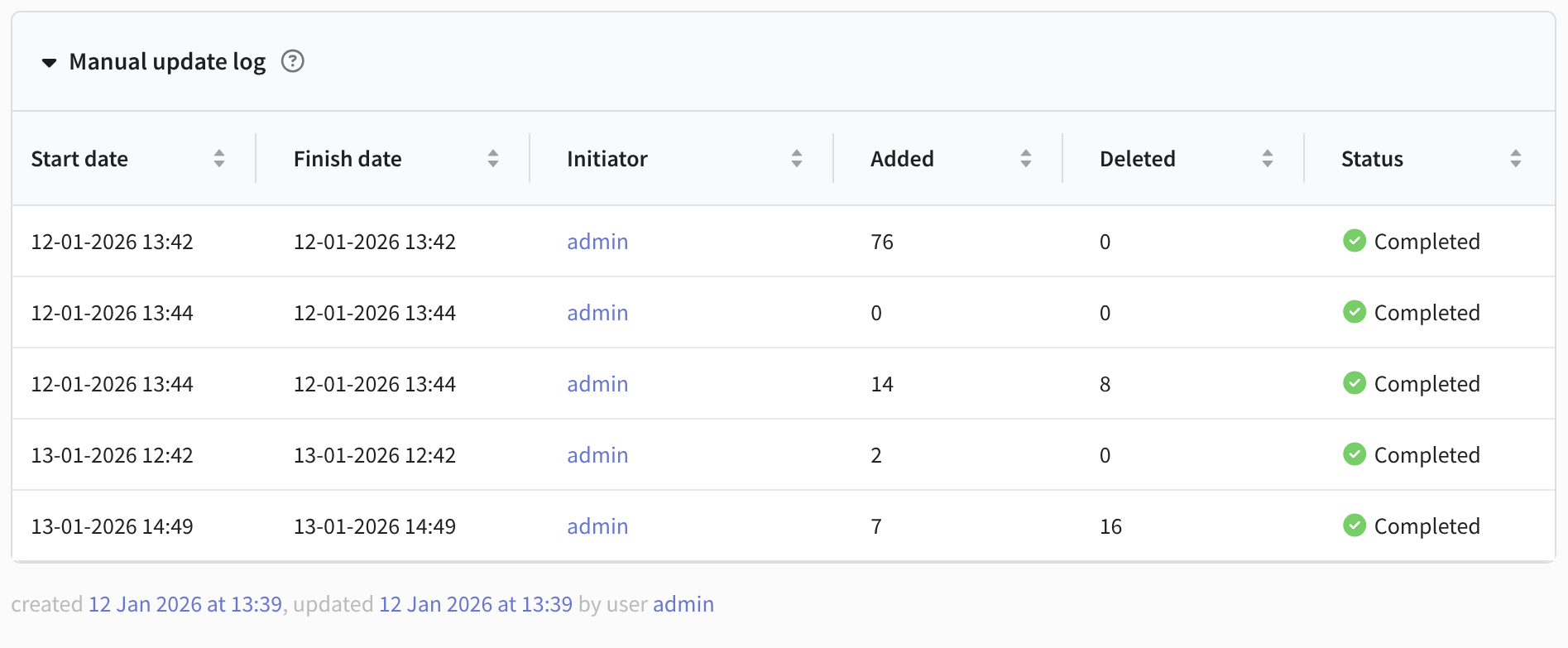Screen dimensions: 1568x648
Task: Click the Initiator column header
Action: (x=607, y=159)
